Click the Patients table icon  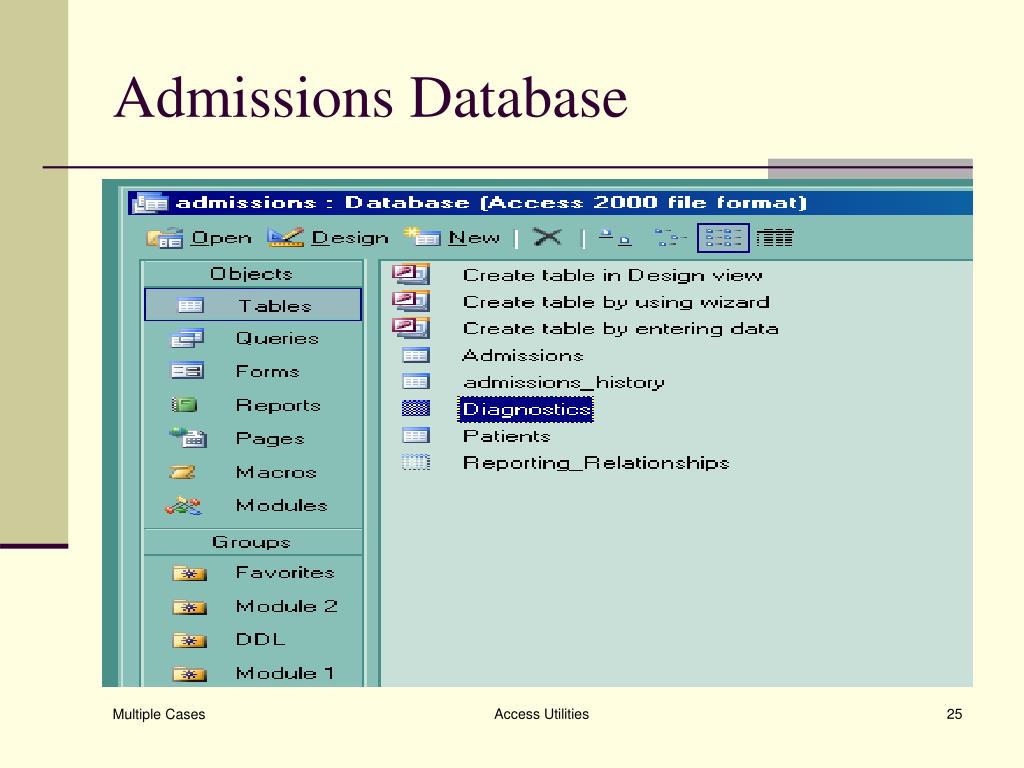pyautogui.click(x=416, y=436)
